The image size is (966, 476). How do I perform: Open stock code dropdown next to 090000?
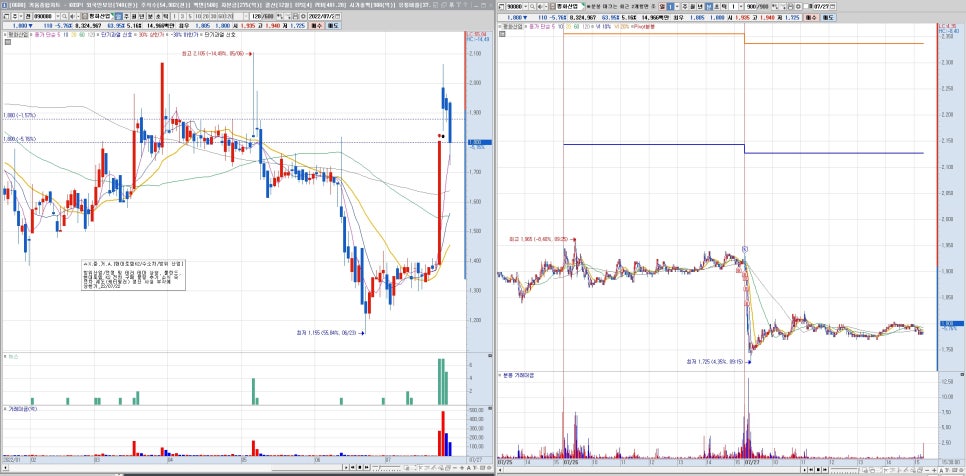58,17
